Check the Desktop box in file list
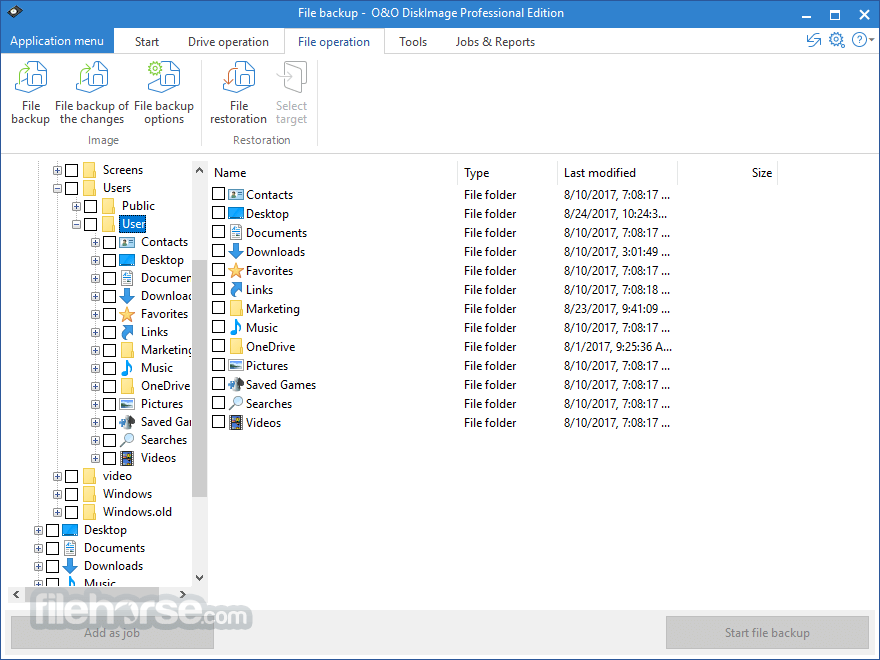This screenshot has width=880, height=660. [x=218, y=213]
